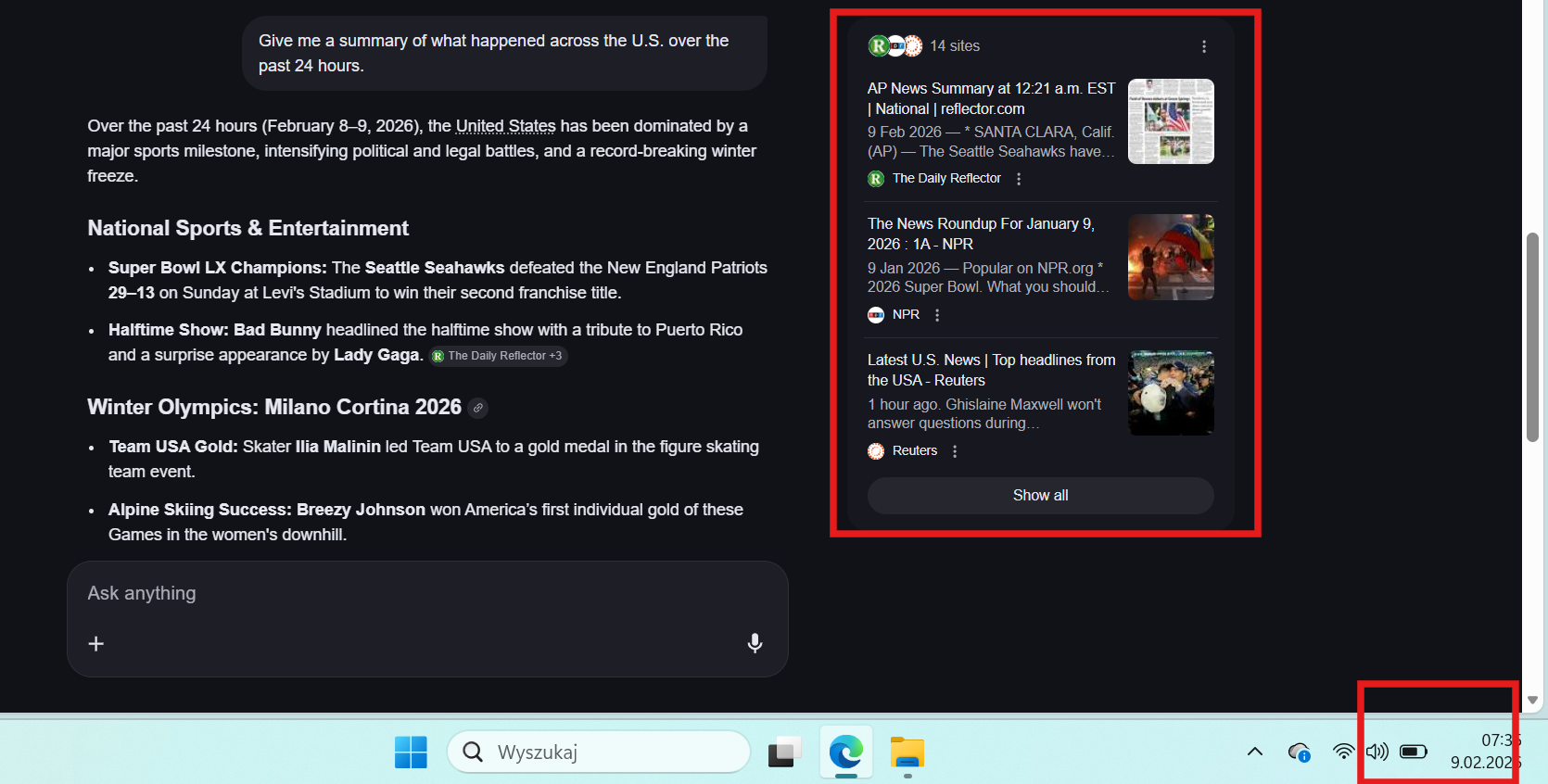Open the Windows Start menu
The image size is (1548, 784).
[411, 752]
